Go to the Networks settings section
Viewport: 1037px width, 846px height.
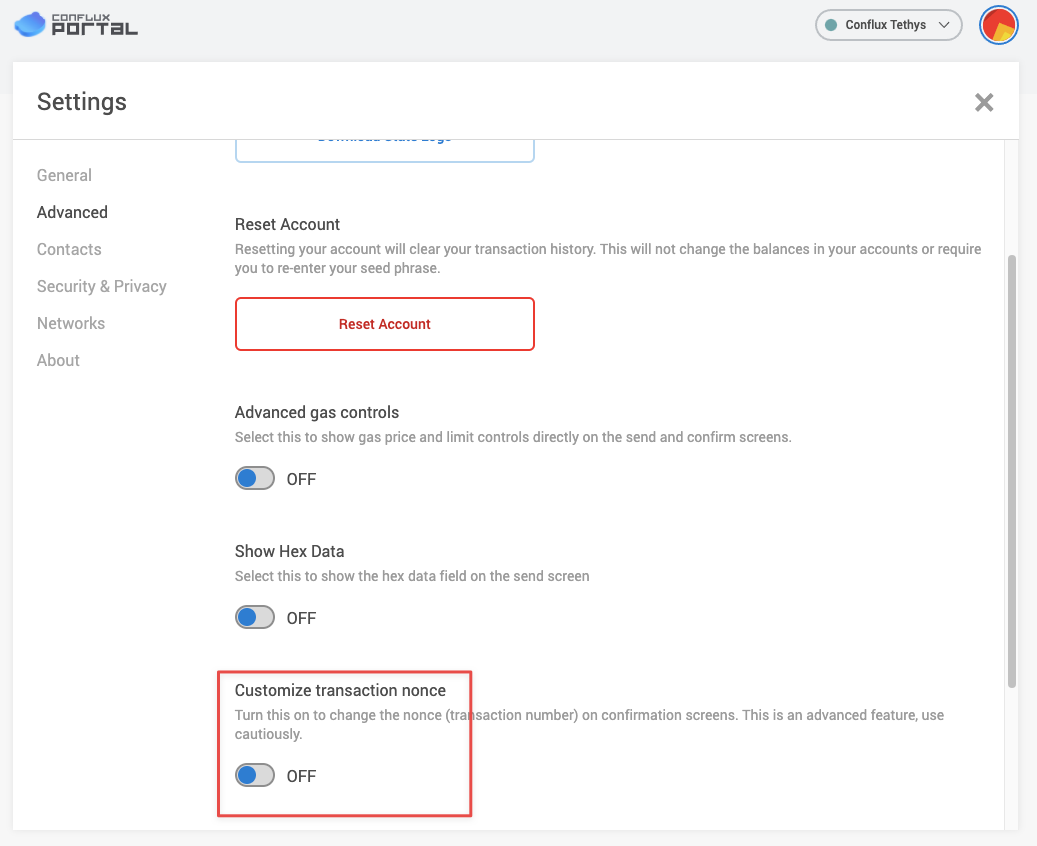(x=71, y=323)
